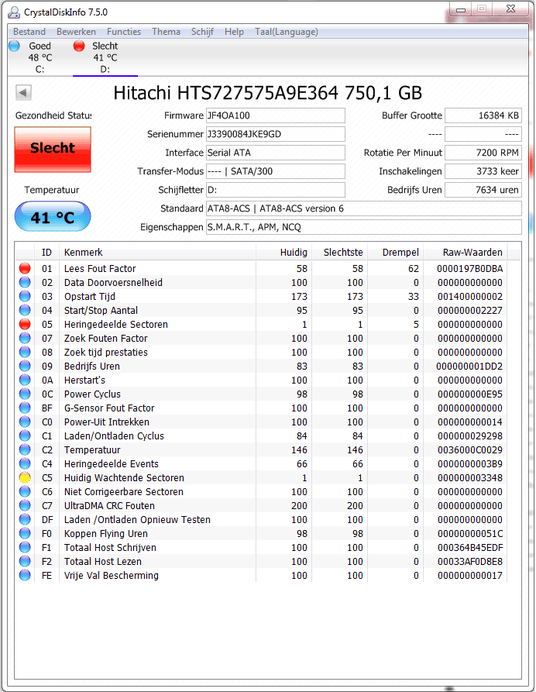The height and width of the screenshot is (692, 536).
Task: Open the Taal(Language) menu
Action: pyautogui.click(x=286, y=32)
